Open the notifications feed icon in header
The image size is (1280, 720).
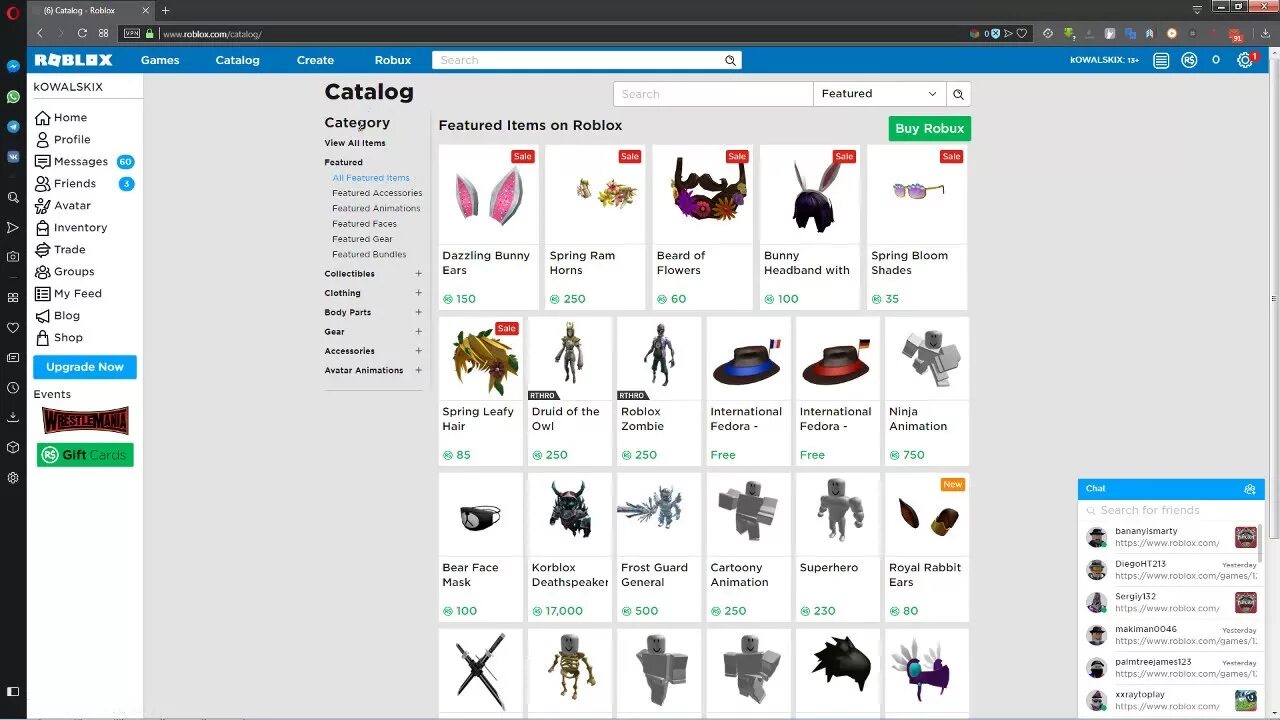coord(1161,60)
